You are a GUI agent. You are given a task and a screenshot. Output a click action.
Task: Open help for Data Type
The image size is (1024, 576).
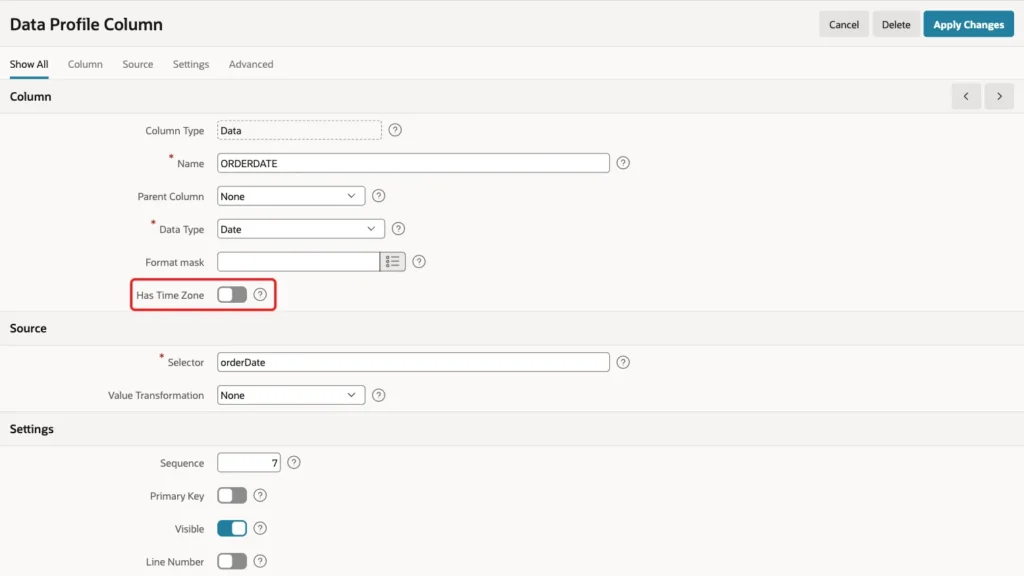point(398,229)
